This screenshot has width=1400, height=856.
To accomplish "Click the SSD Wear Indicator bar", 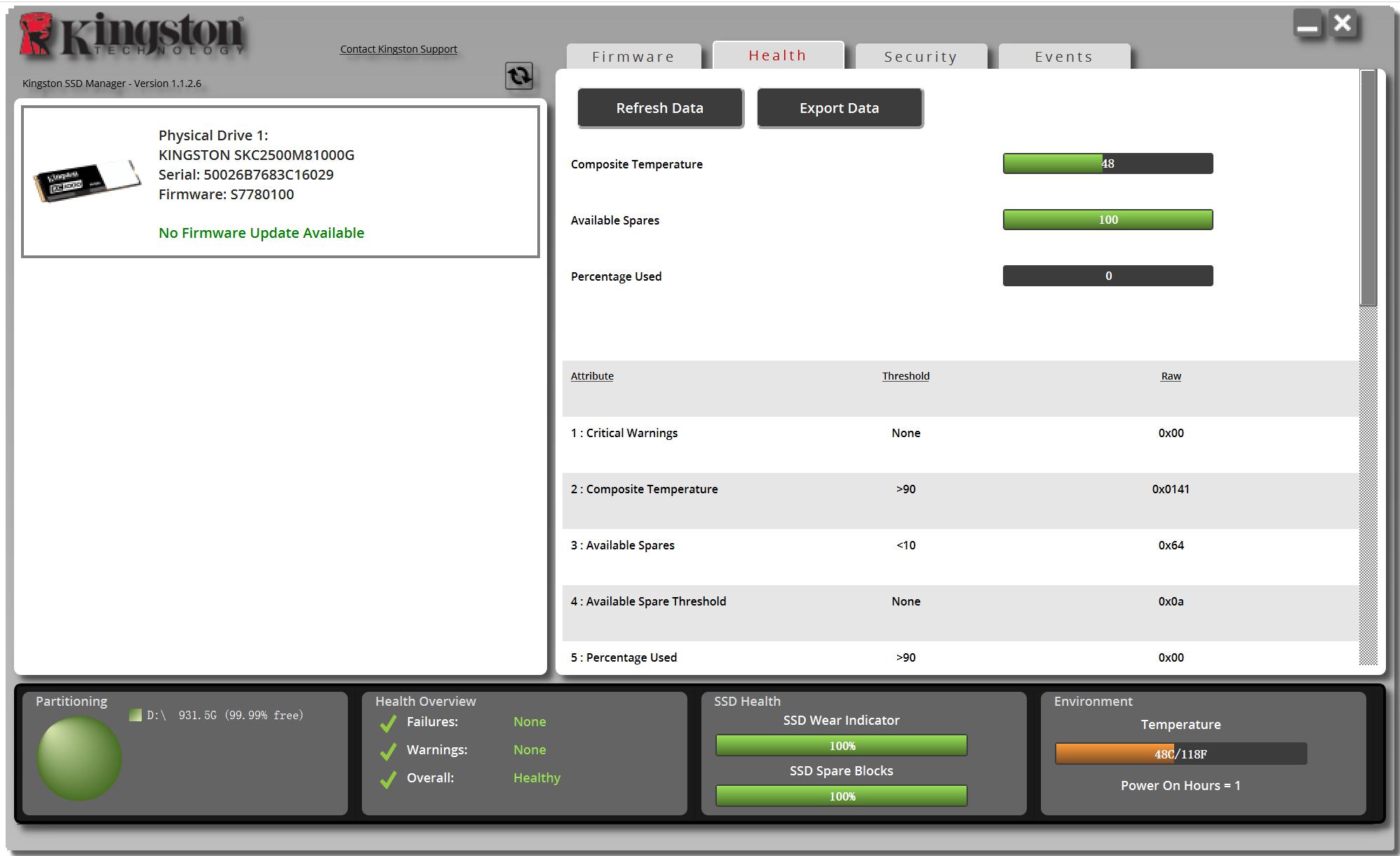I will (x=841, y=745).
